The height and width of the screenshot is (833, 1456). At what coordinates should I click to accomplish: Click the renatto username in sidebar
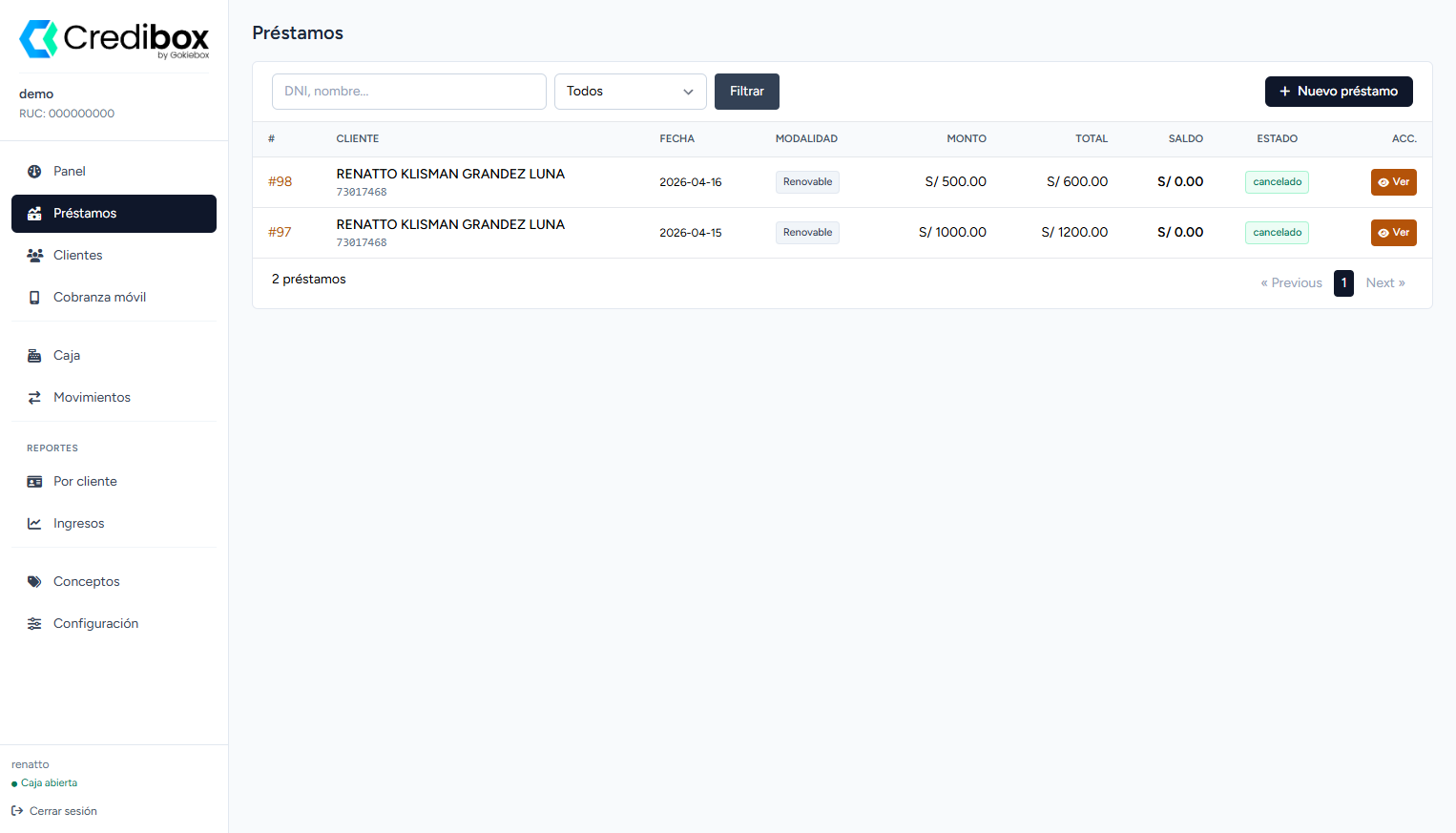pyautogui.click(x=31, y=765)
